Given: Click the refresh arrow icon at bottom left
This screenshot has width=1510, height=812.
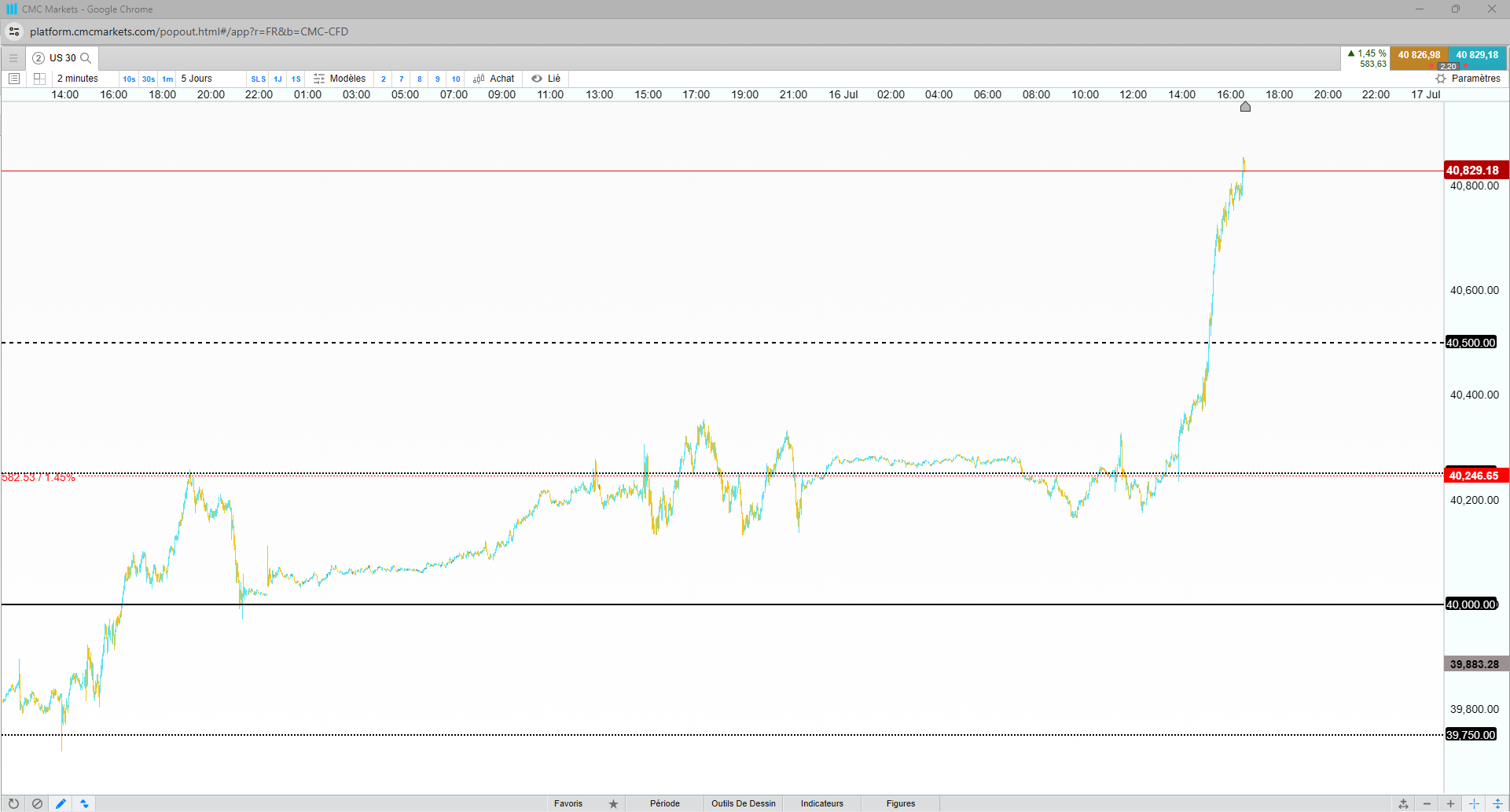Looking at the screenshot, I should point(13,803).
